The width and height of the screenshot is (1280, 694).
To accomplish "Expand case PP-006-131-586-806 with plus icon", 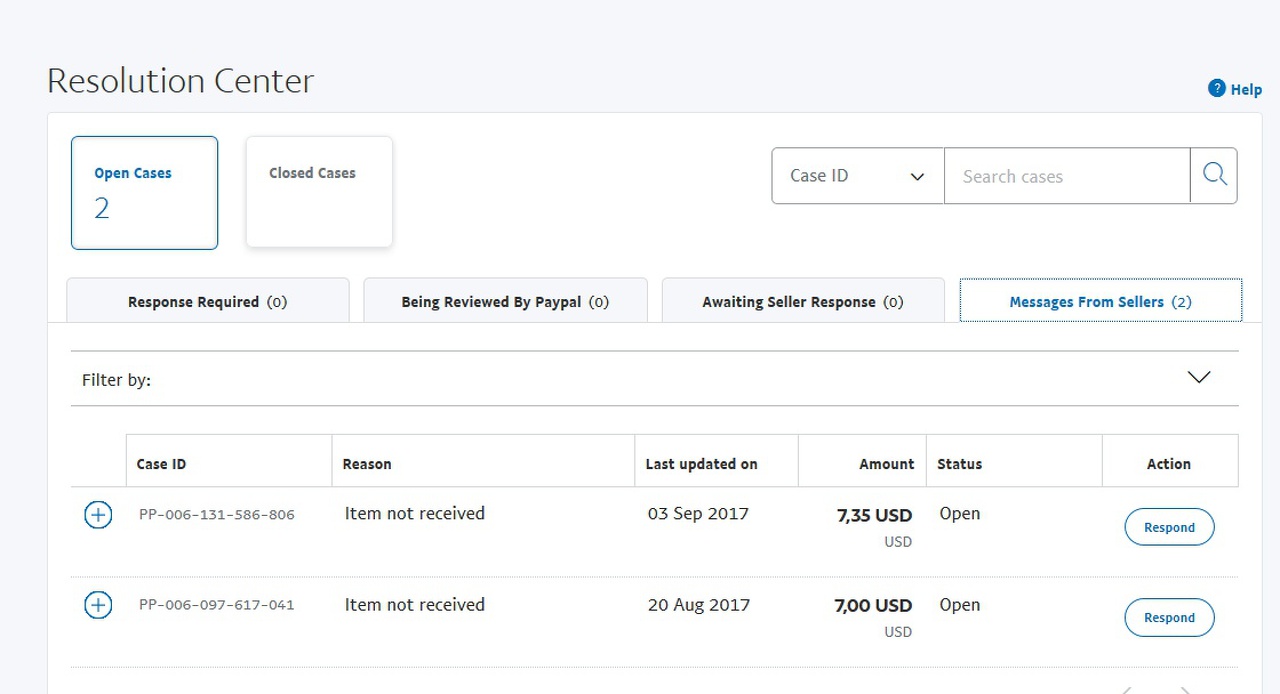I will pos(98,515).
